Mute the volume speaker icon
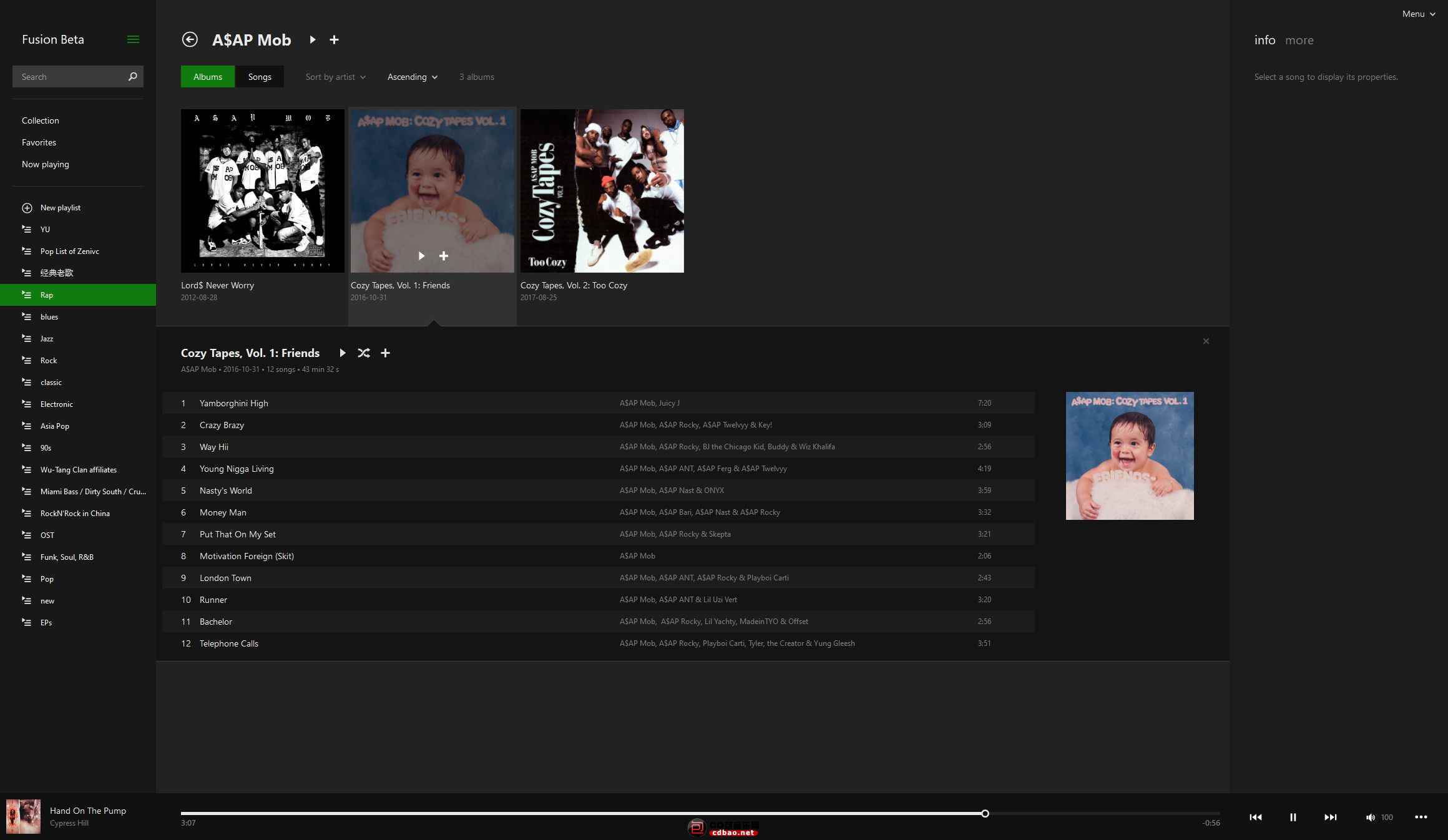The image size is (1448, 840). click(1370, 817)
